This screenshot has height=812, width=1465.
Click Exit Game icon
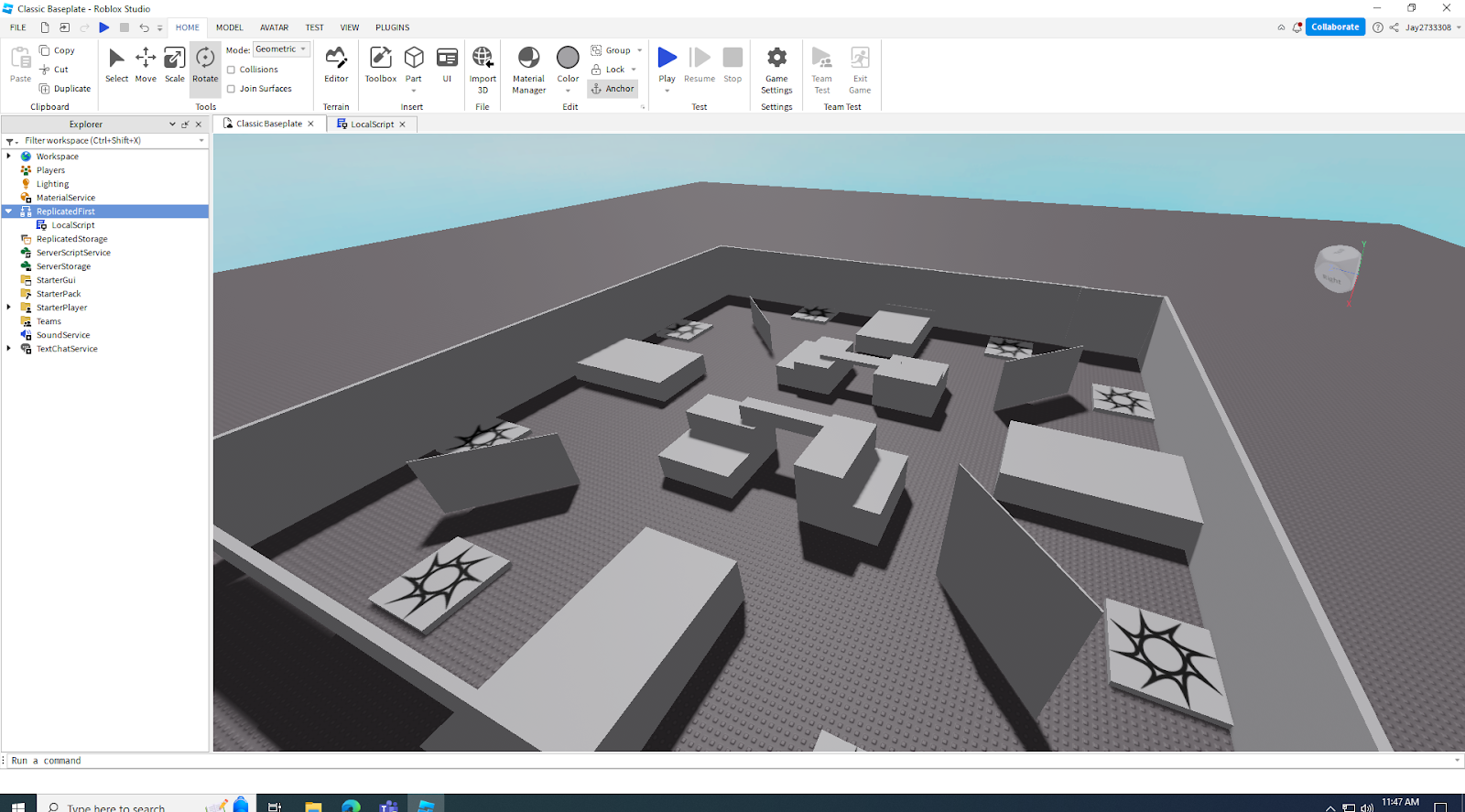(860, 70)
